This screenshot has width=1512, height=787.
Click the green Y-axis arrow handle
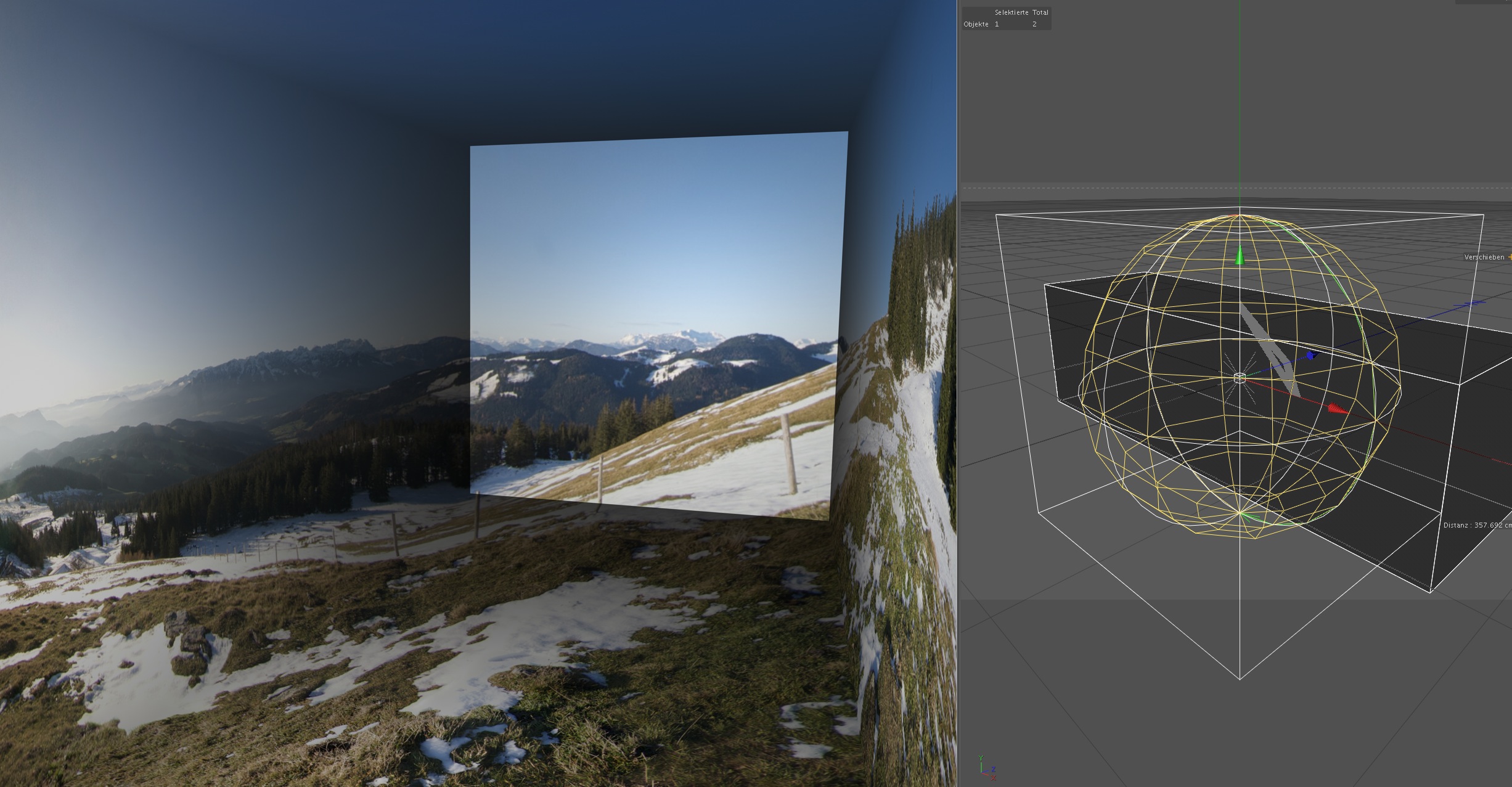click(1240, 256)
